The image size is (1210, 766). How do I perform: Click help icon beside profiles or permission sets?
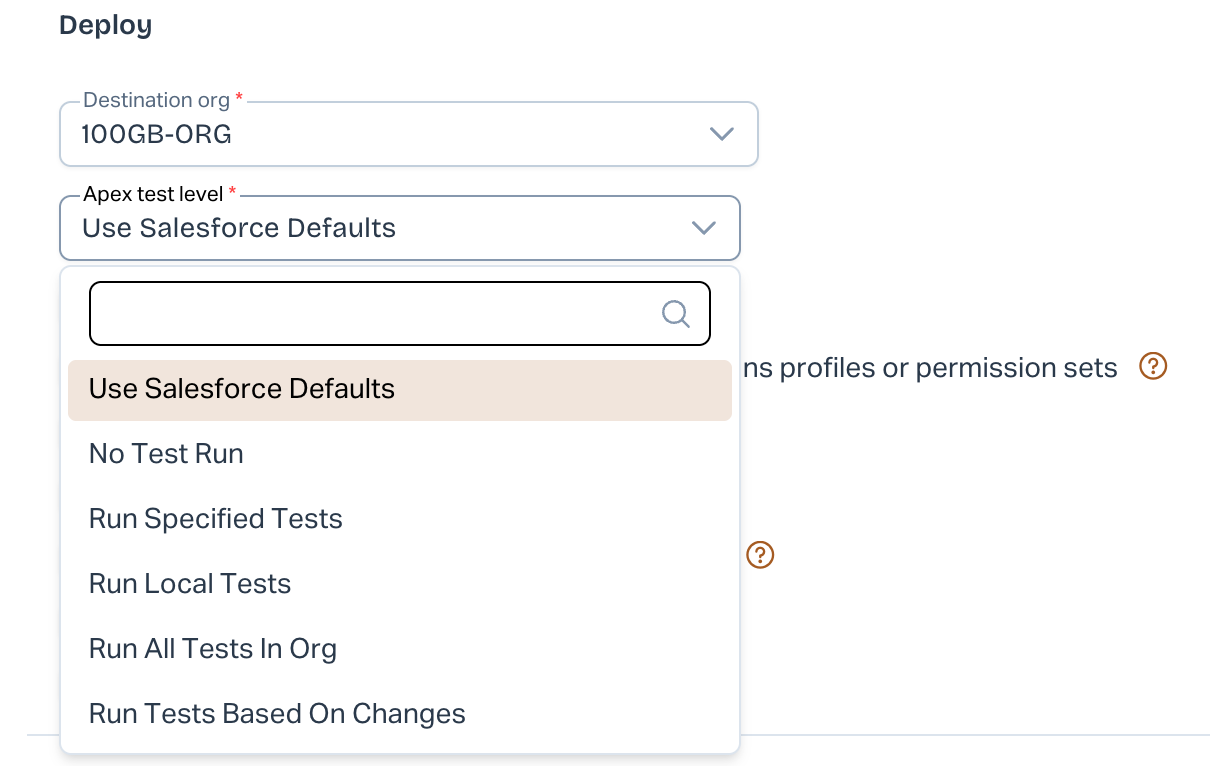pos(1153,367)
